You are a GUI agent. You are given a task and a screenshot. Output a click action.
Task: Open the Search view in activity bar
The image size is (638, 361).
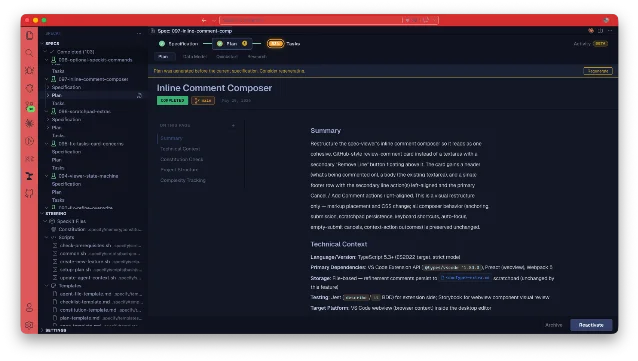tap(29, 53)
